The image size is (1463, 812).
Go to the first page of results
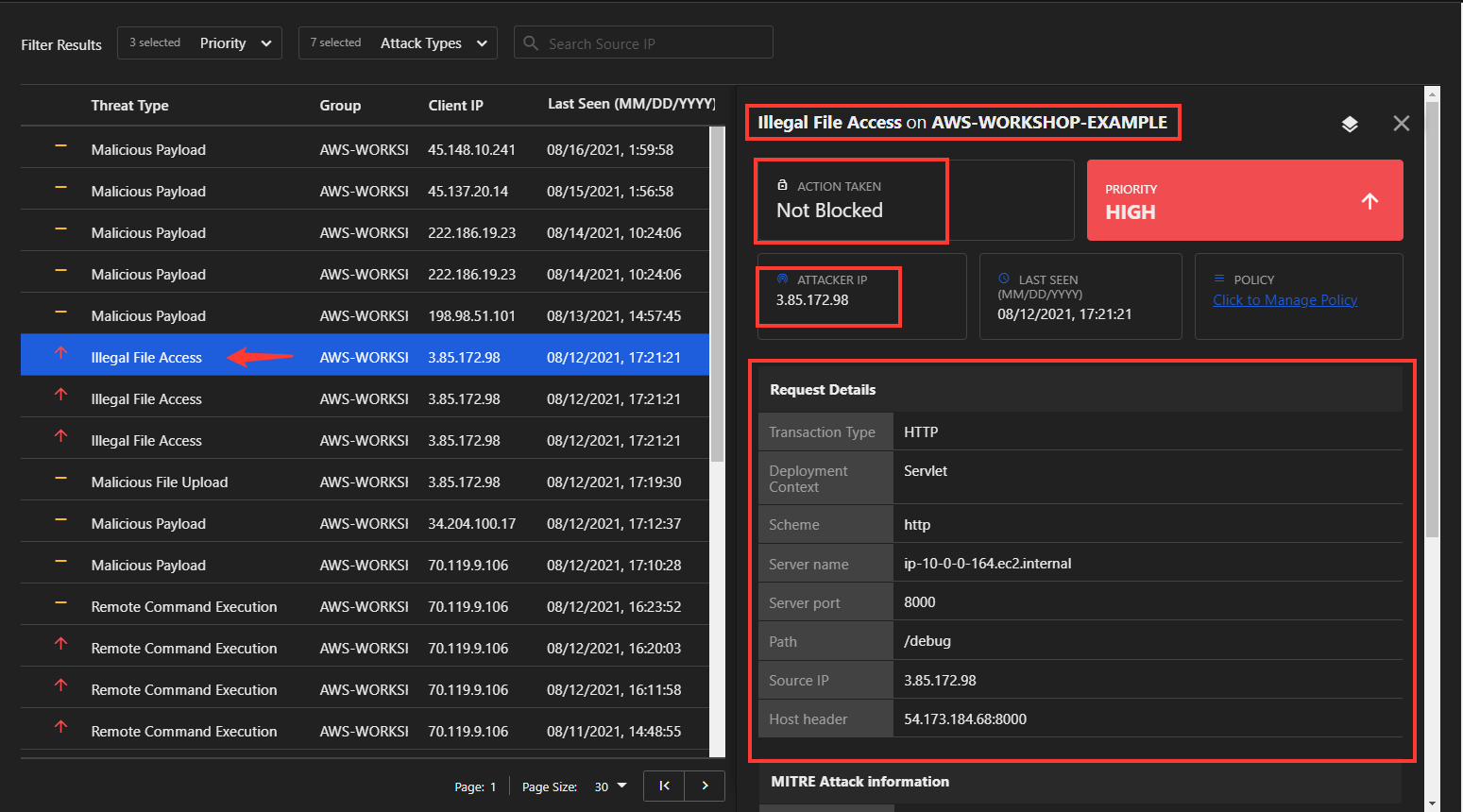pyautogui.click(x=664, y=786)
